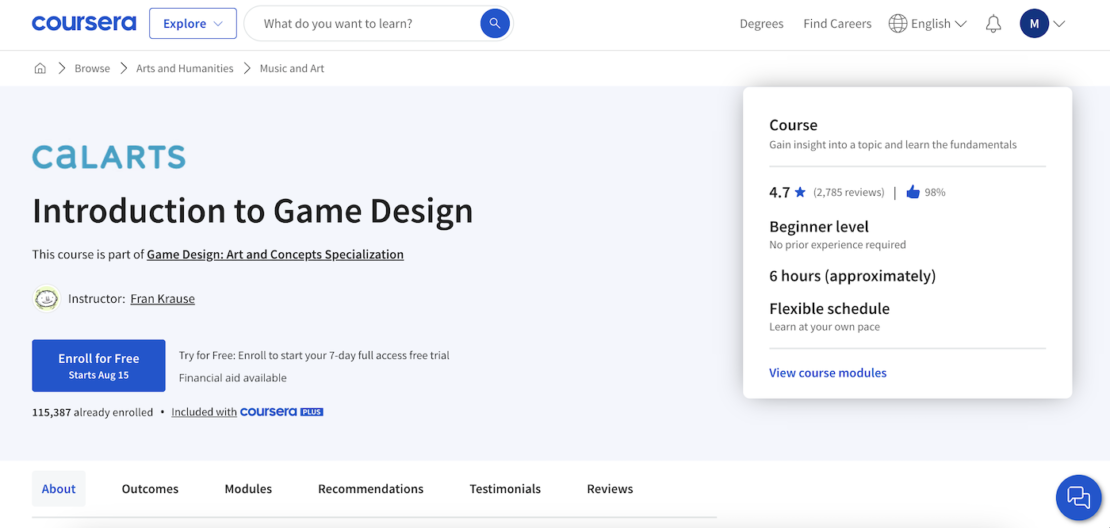Screen dimensions: 1110x528
Task: Open the Reviews tab
Action: click(x=610, y=489)
